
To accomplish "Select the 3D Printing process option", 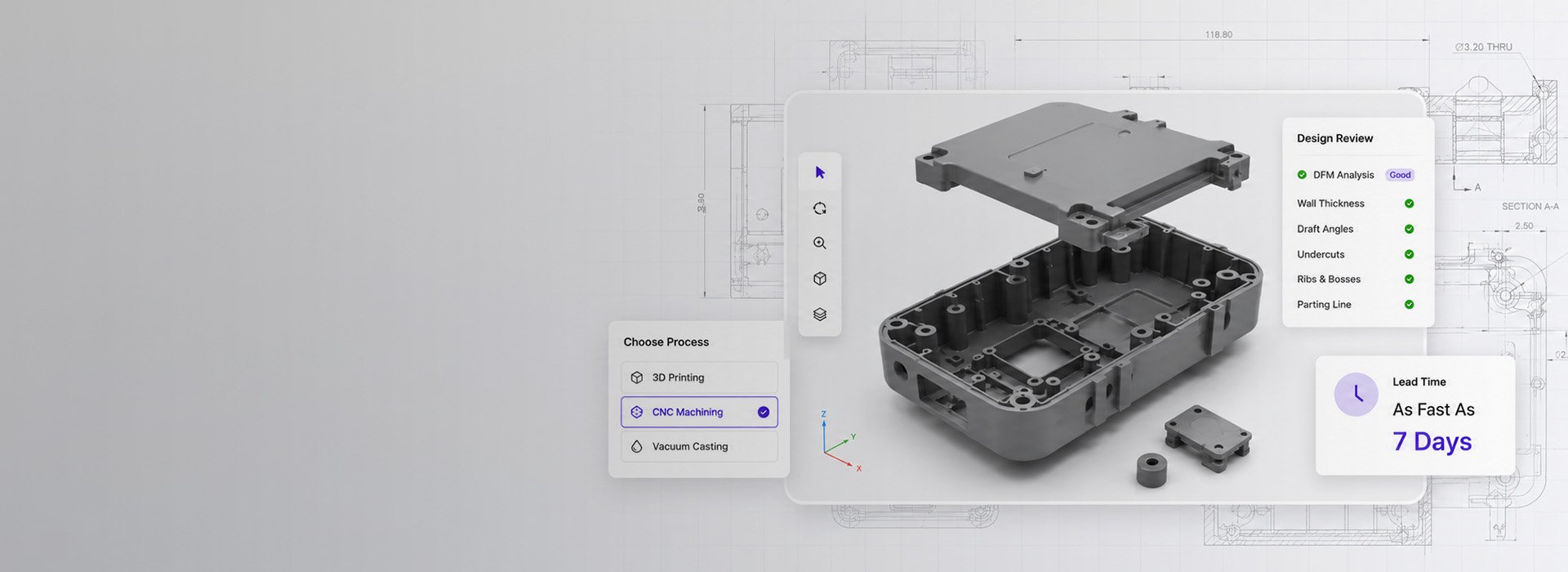I will (x=699, y=378).
